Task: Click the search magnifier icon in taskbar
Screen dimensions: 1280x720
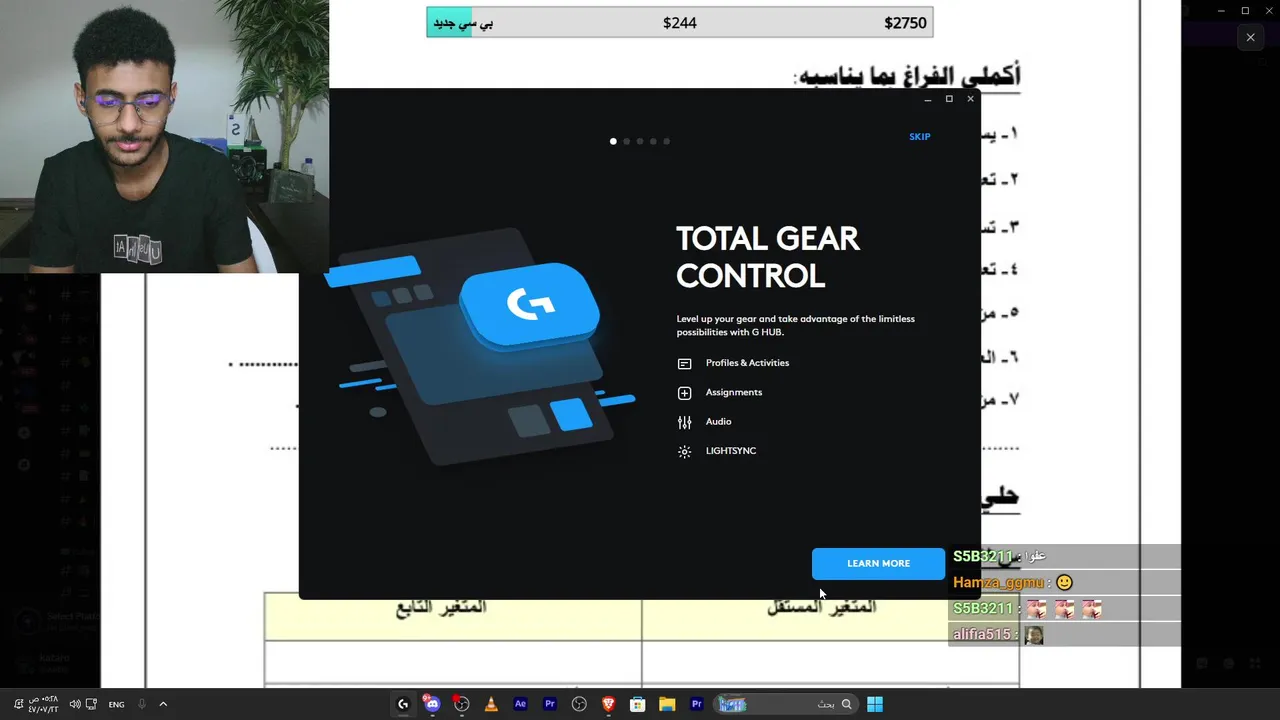Action: [846, 704]
